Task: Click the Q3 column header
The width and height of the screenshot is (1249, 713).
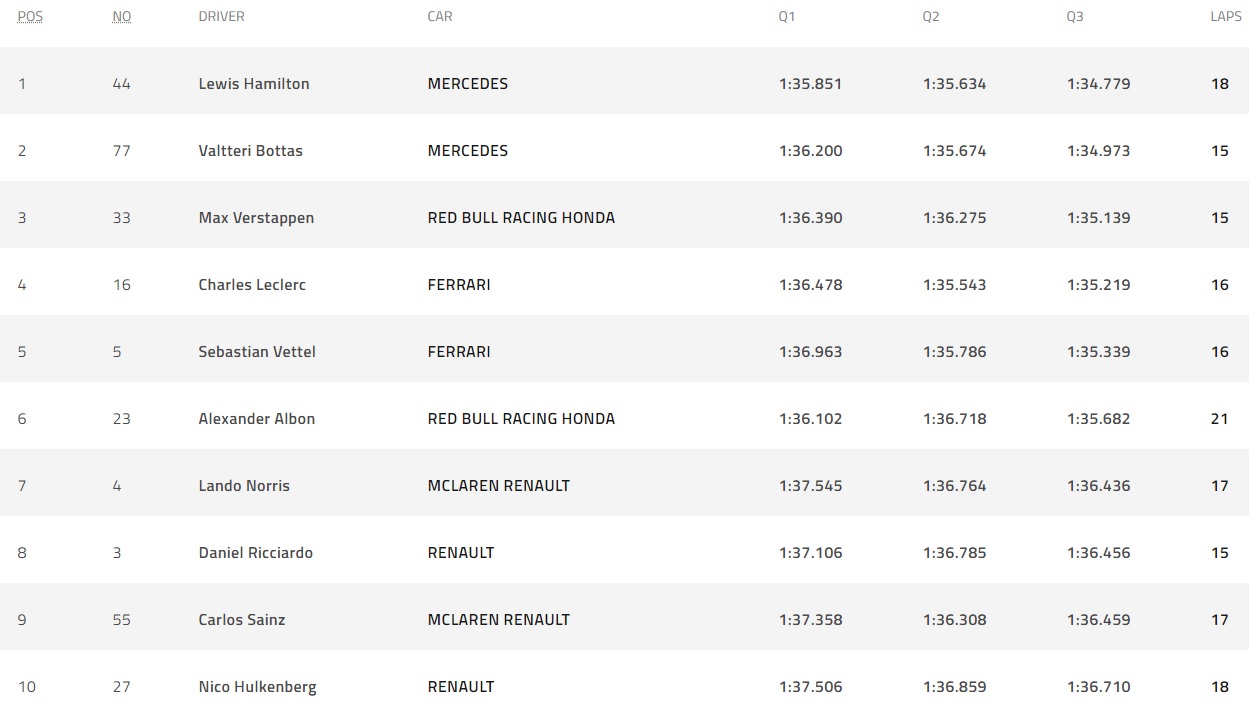Action: (1075, 17)
